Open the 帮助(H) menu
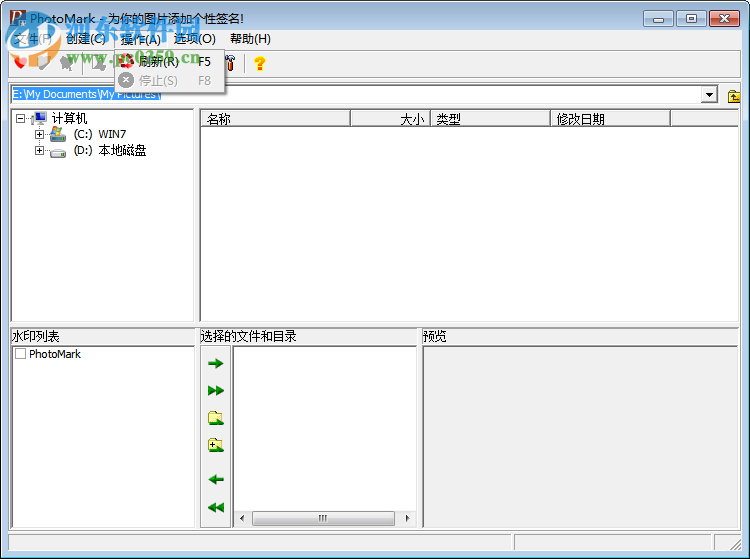Image resolution: width=750 pixels, height=559 pixels. click(250, 39)
